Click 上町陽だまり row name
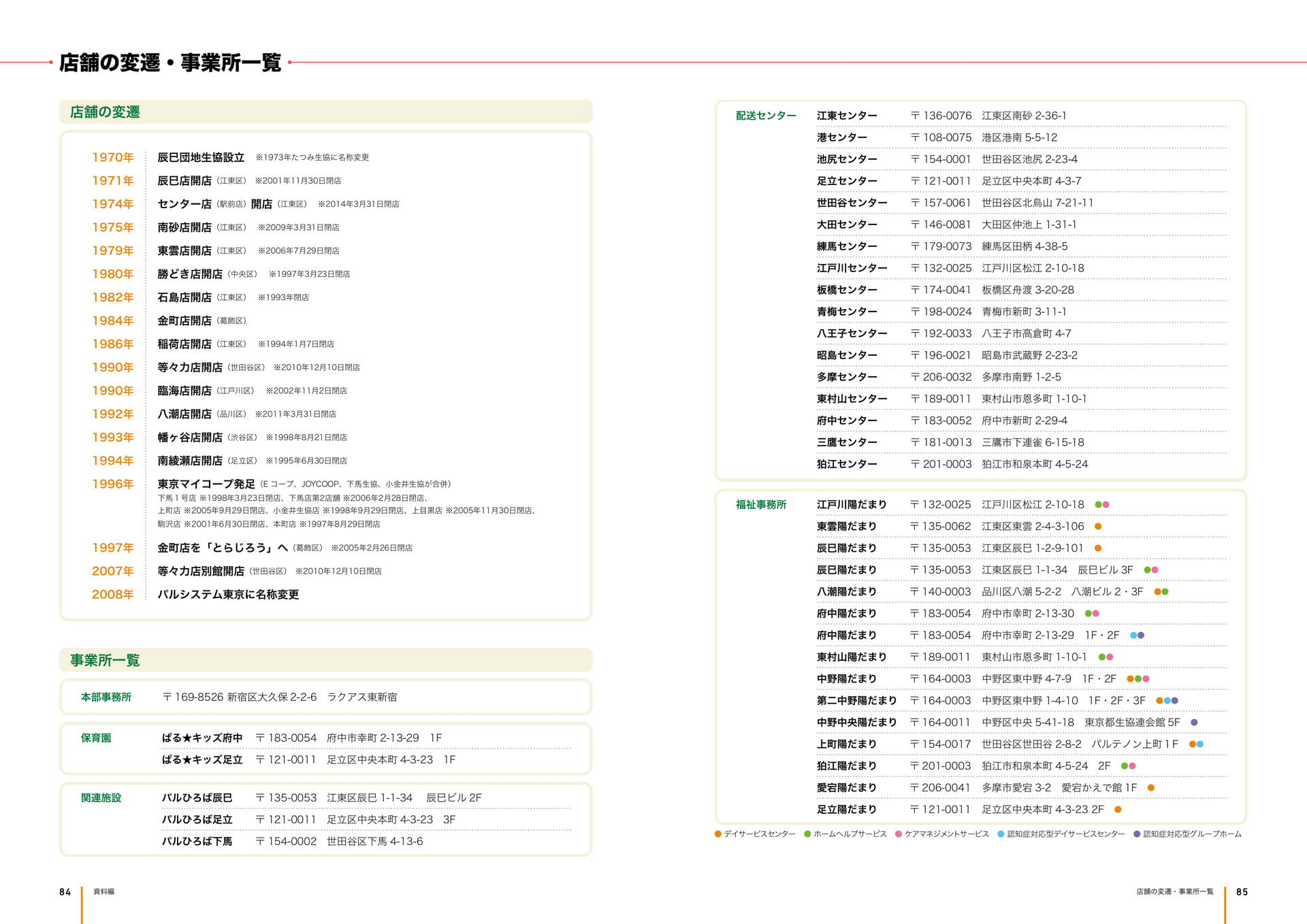 [x=847, y=744]
